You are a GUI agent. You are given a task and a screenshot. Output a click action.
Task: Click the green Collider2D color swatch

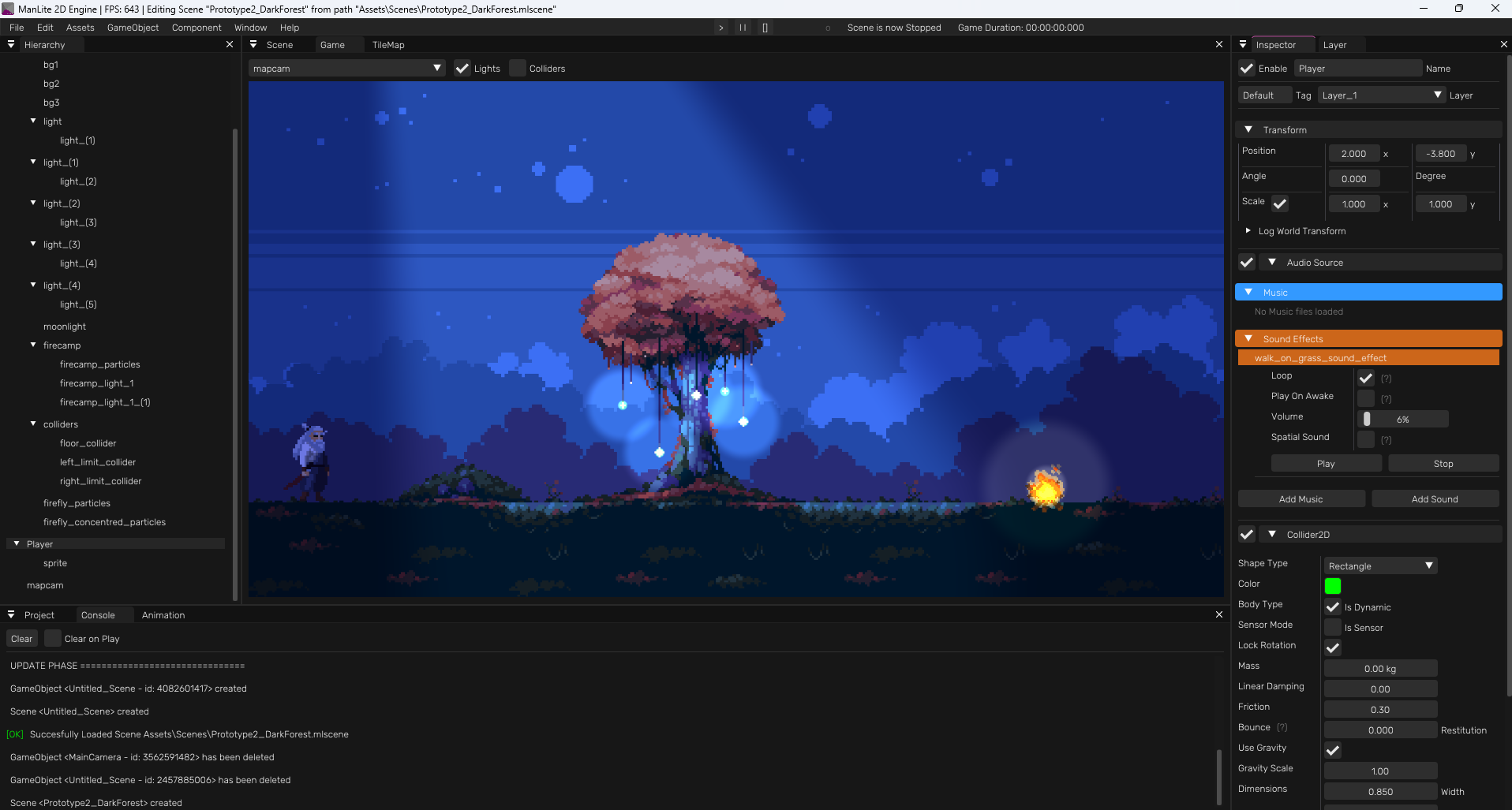[x=1333, y=586]
